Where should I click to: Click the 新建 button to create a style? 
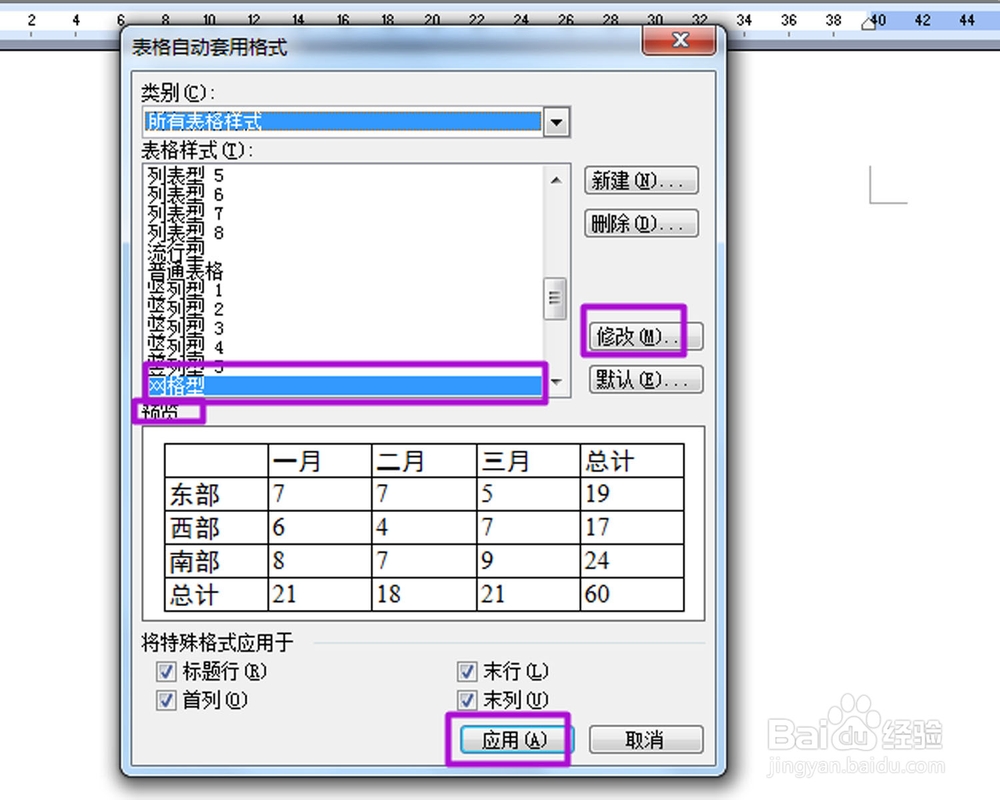pyautogui.click(x=641, y=181)
